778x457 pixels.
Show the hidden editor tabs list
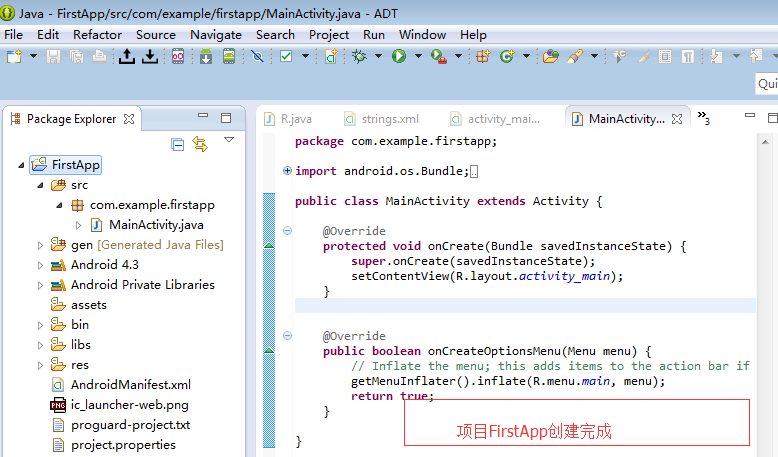[703, 118]
